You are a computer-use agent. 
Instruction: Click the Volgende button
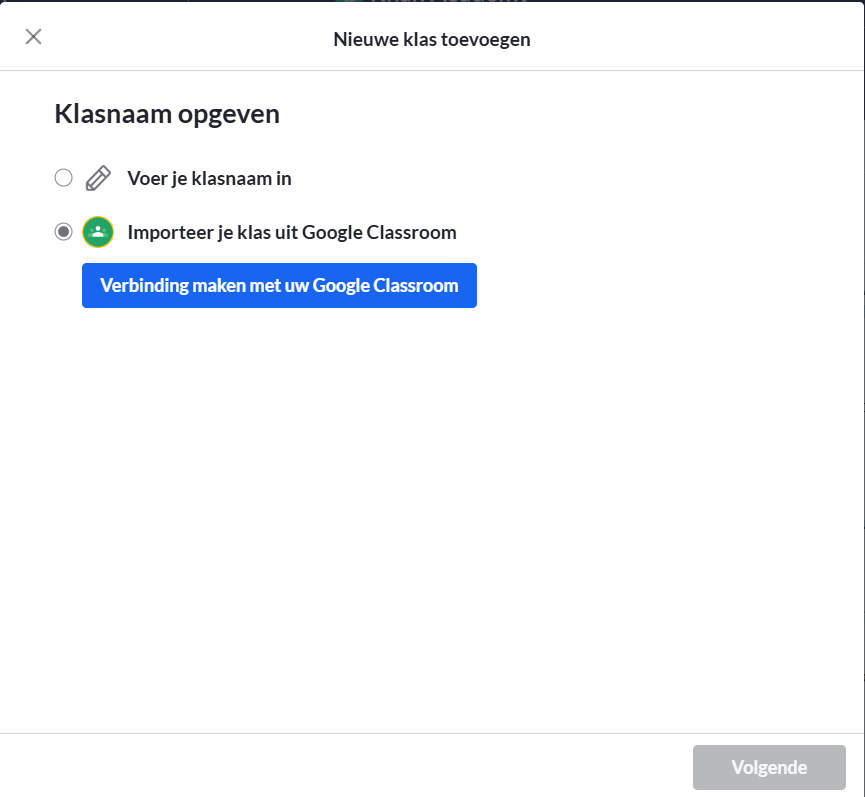(x=769, y=767)
